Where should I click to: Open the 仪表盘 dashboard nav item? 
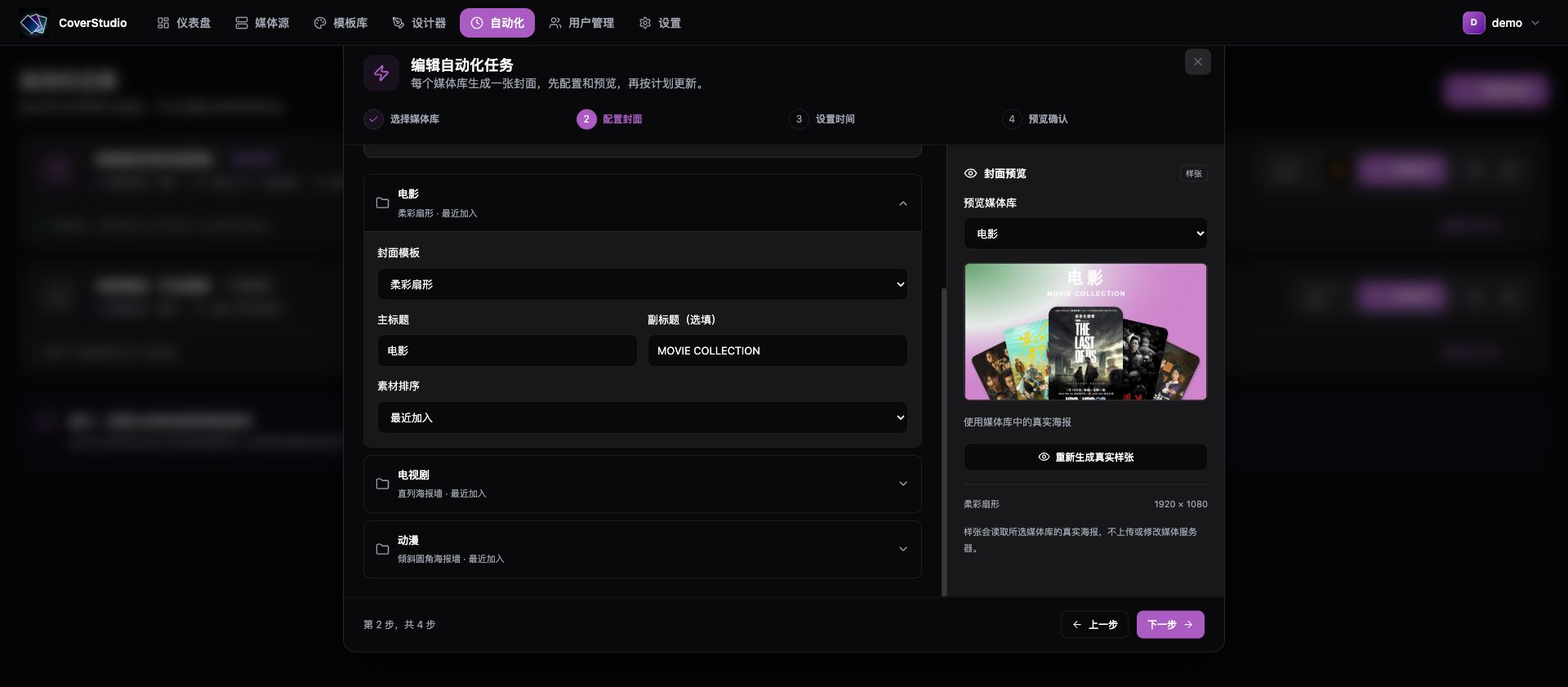(184, 23)
